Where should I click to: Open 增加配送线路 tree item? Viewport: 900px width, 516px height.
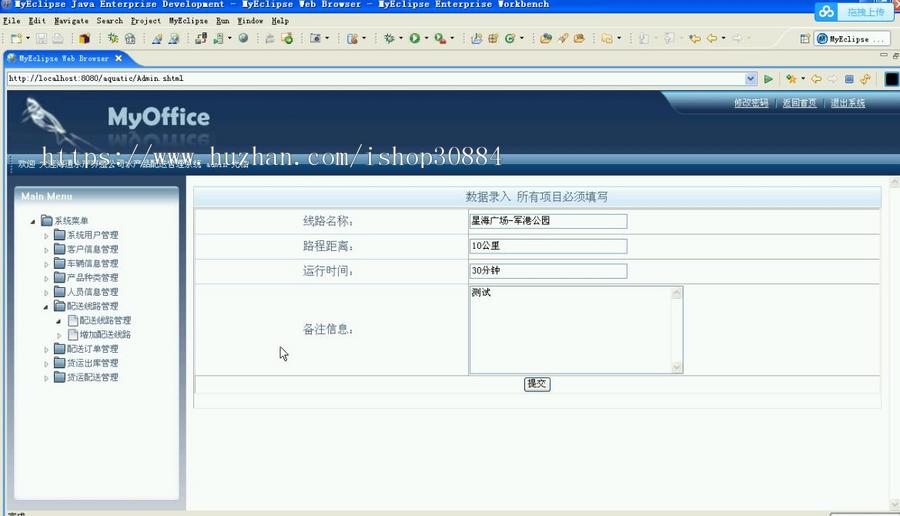[x=105, y=335]
